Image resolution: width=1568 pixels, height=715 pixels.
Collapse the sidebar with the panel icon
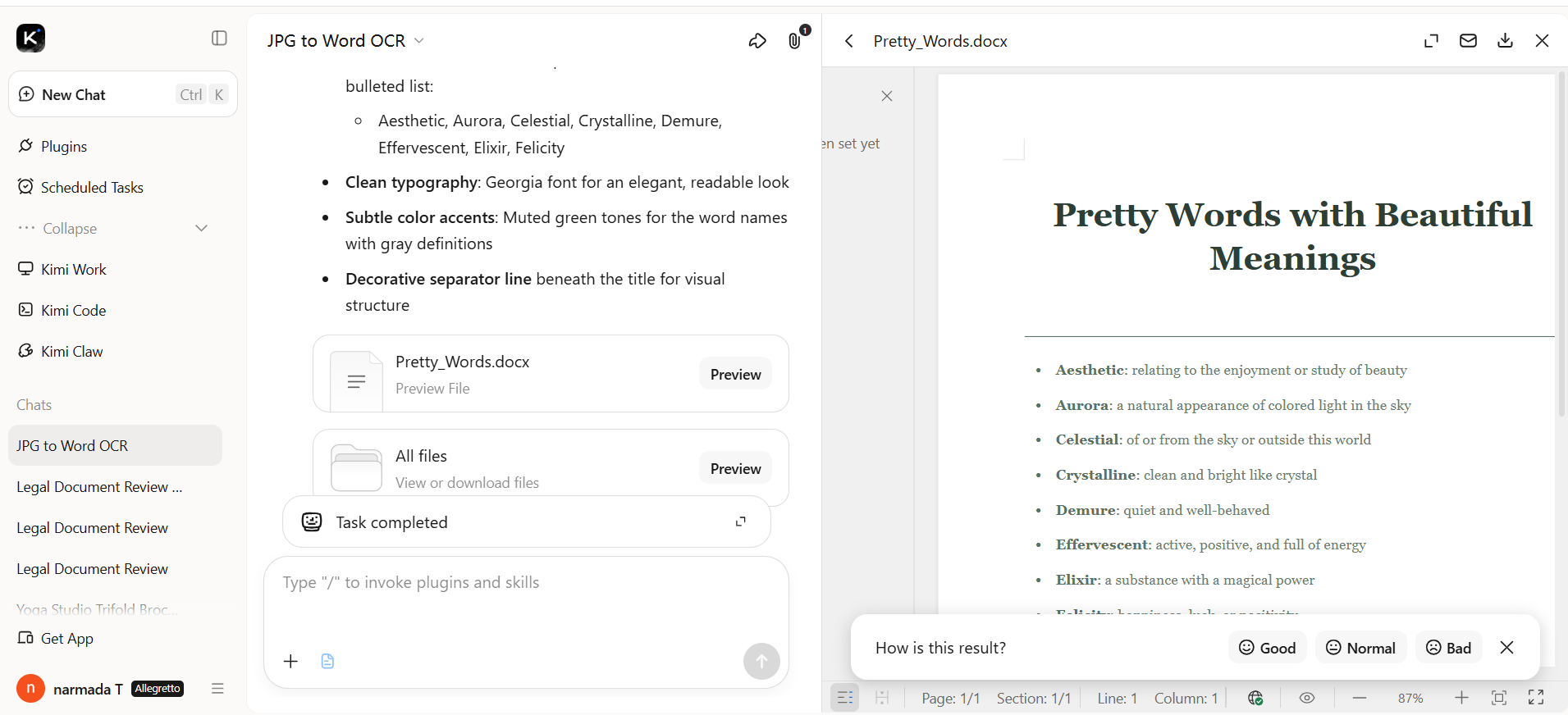point(219,38)
